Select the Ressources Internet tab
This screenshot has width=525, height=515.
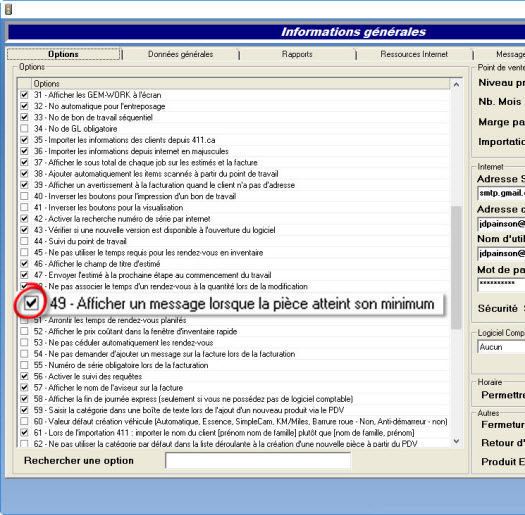click(x=414, y=54)
